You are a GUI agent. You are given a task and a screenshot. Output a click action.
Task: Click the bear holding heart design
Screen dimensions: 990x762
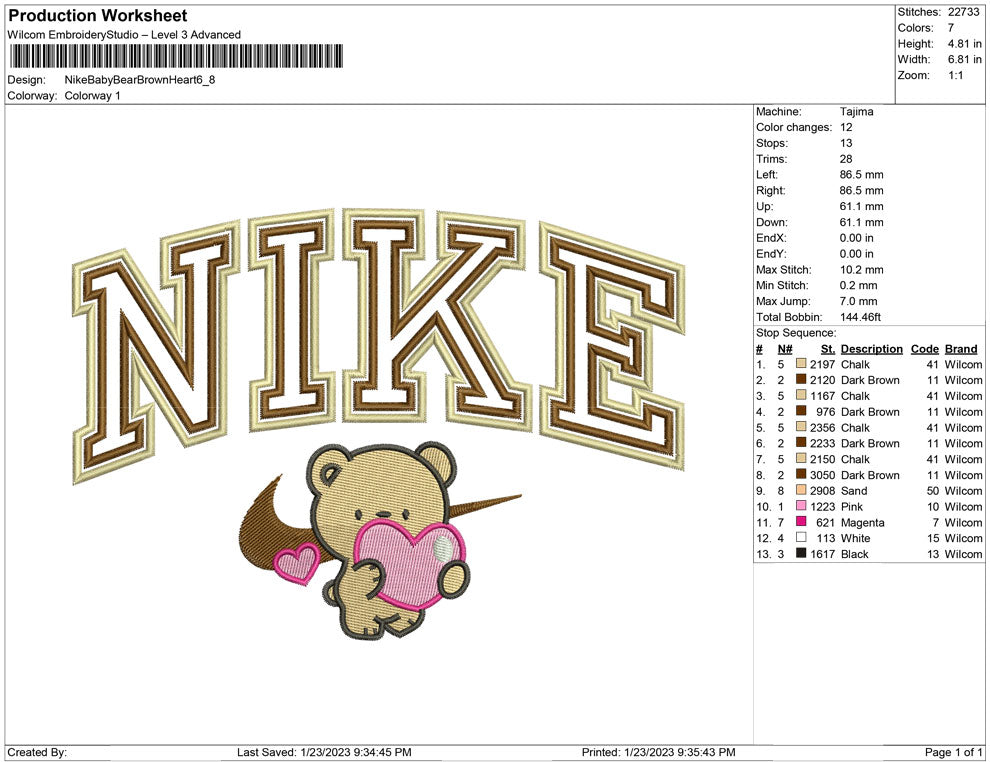[x=390, y=540]
